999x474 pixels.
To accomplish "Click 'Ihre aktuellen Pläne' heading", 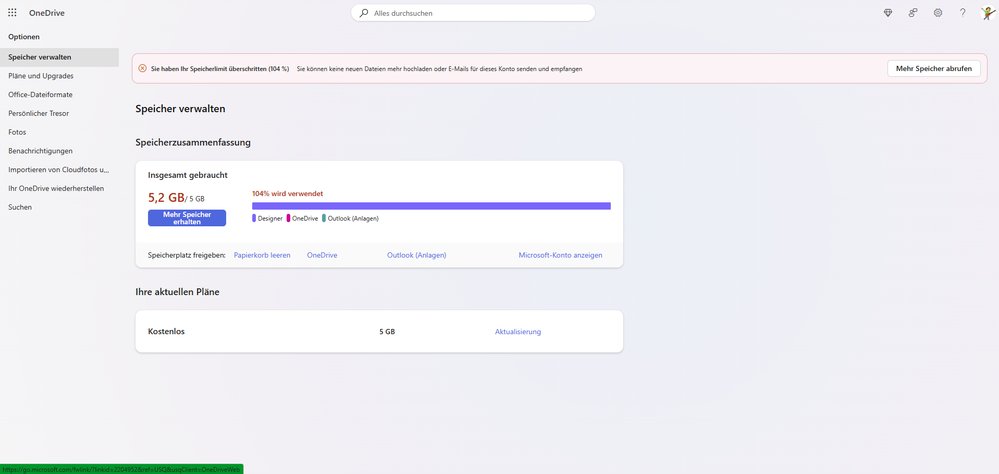I will 178,292.
